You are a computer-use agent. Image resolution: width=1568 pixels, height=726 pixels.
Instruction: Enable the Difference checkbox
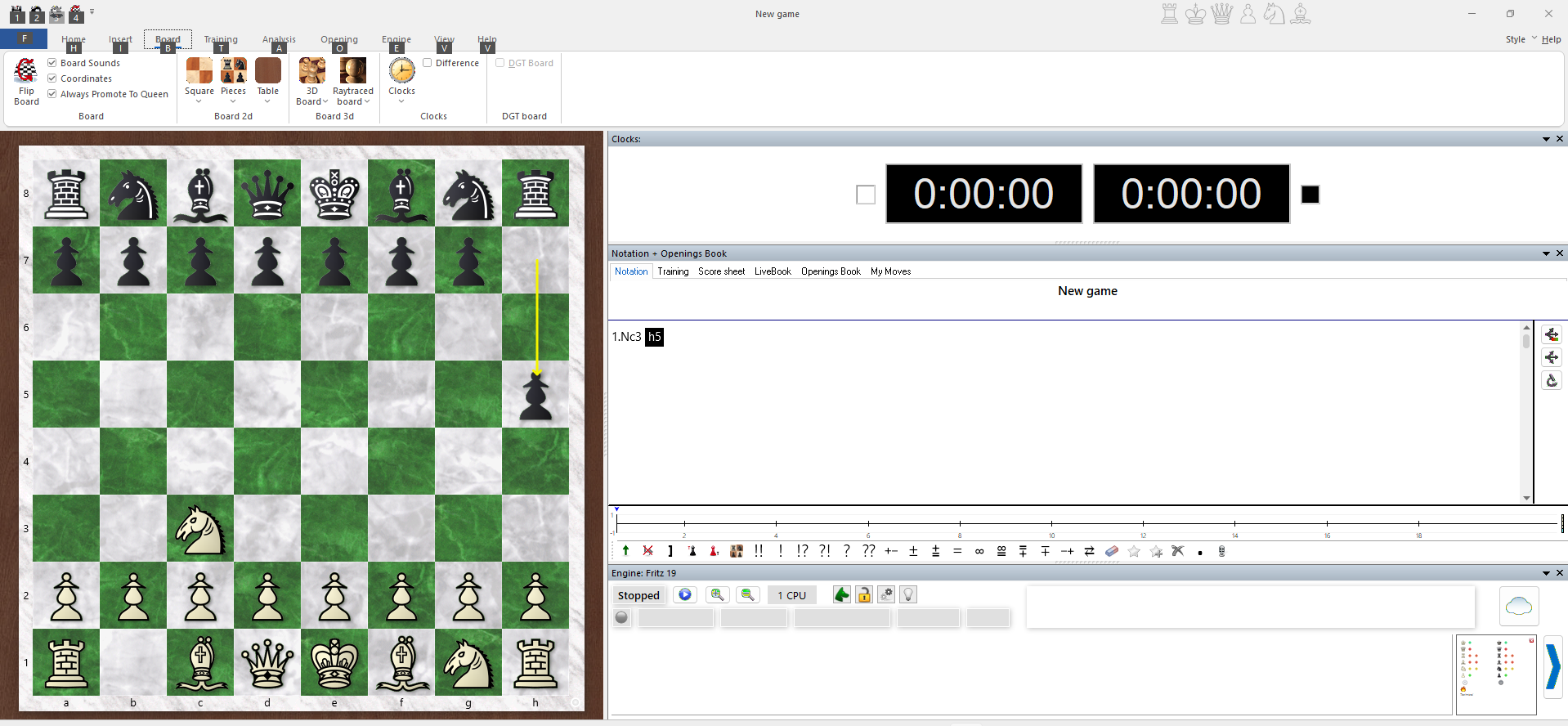428,63
